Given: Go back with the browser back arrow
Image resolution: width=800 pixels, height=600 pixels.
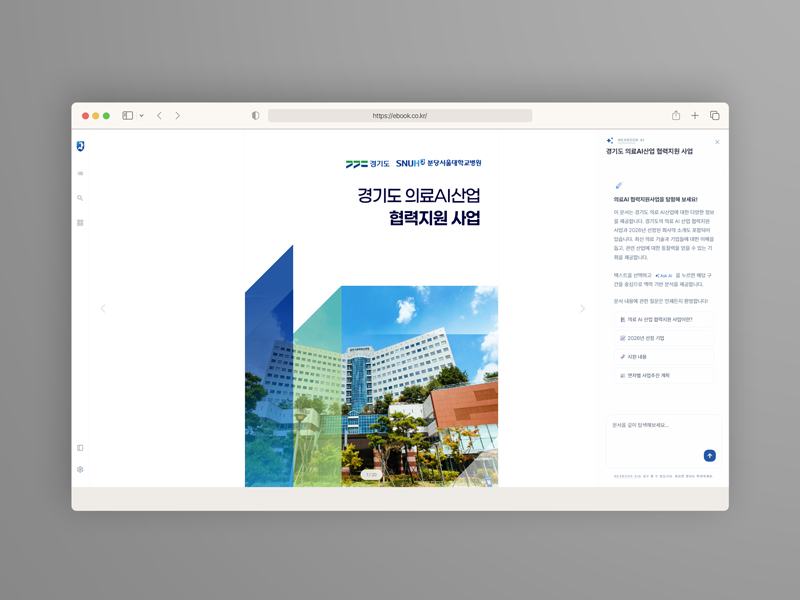Looking at the screenshot, I should (x=159, y=116).
